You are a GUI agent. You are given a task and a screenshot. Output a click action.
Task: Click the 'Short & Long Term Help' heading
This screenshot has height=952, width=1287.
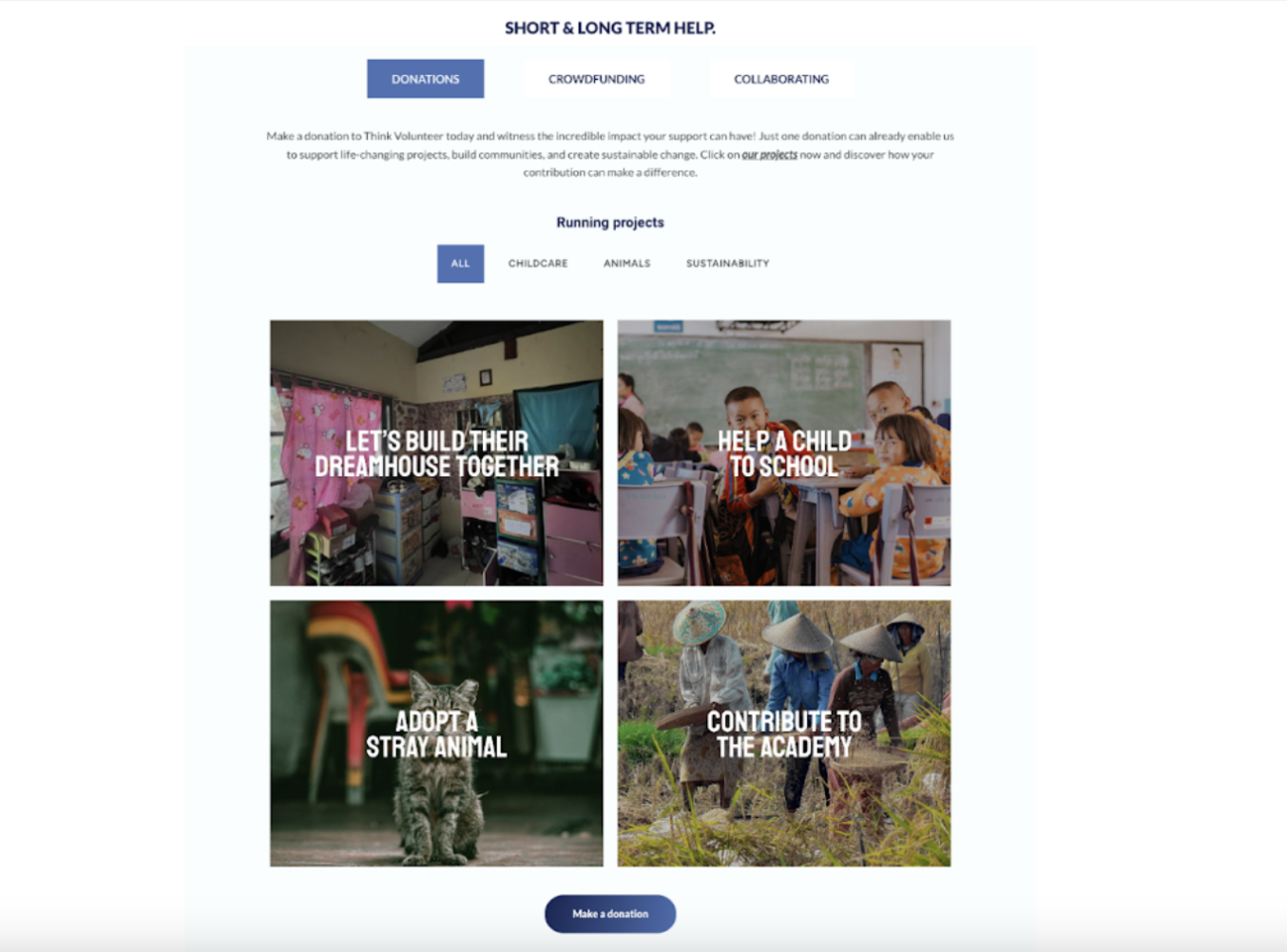coord(610,28)
